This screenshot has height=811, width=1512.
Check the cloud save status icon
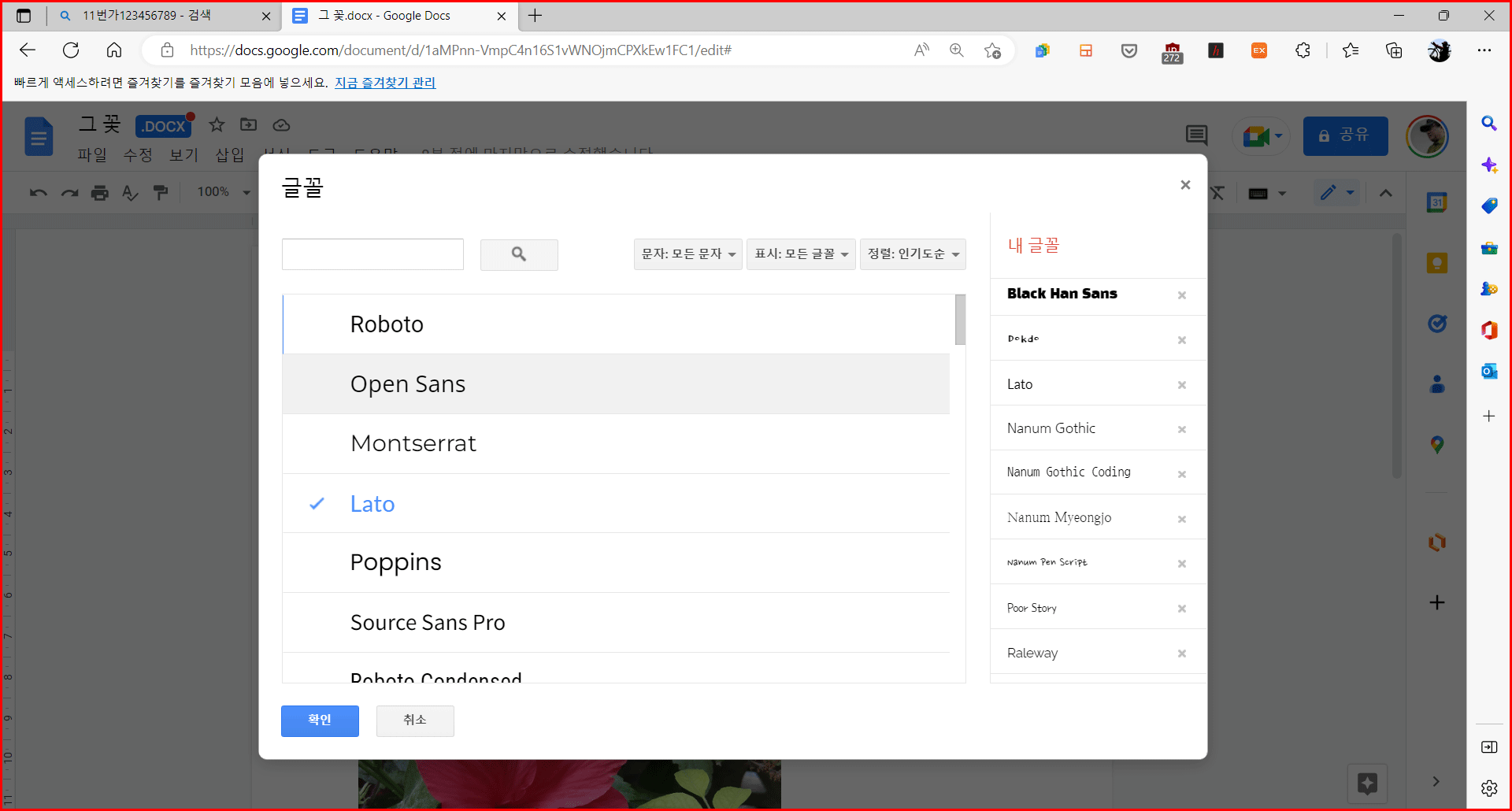click(281, 125)
